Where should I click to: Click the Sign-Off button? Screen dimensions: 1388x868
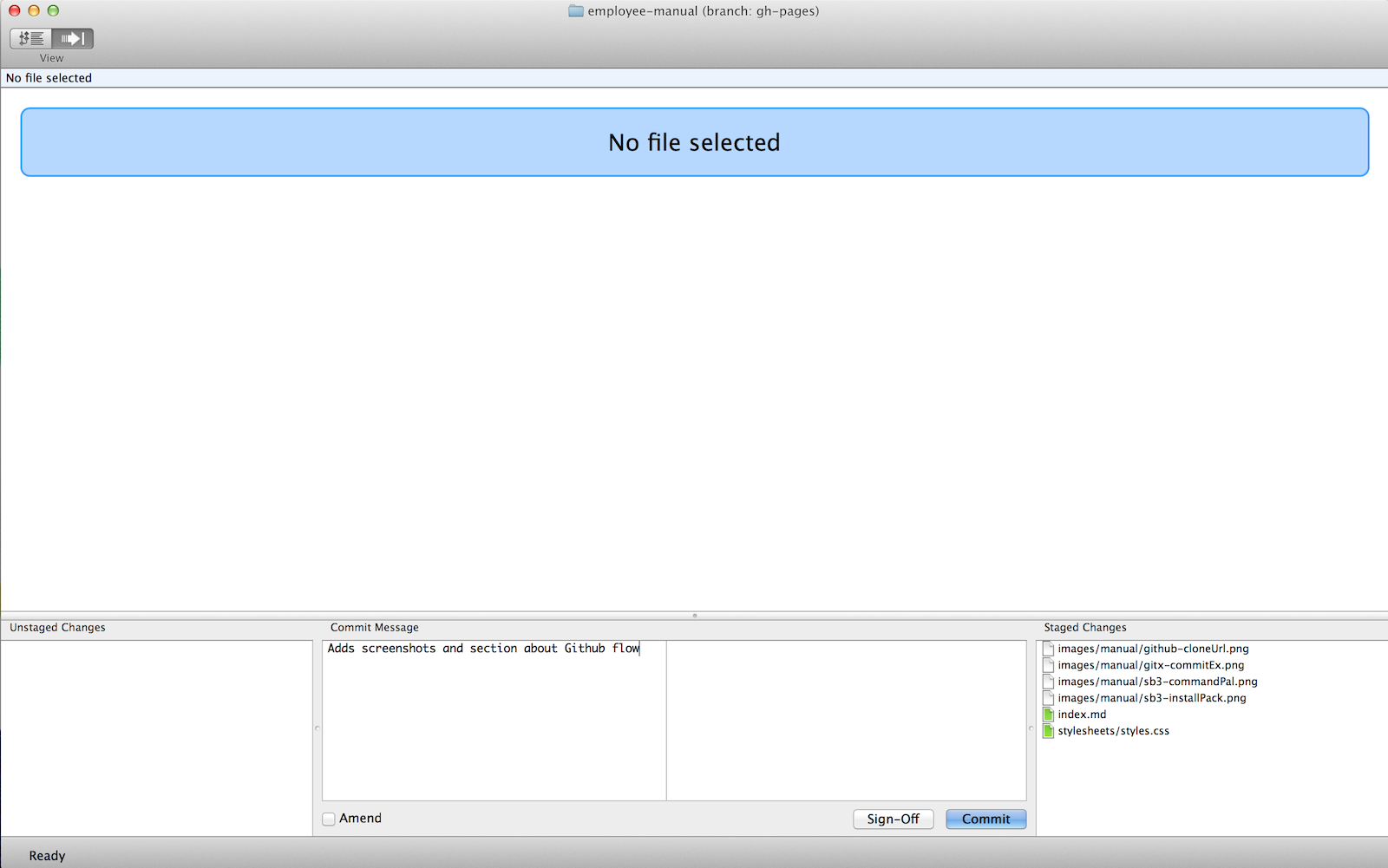pyautogui.click(x=893, y=819)
